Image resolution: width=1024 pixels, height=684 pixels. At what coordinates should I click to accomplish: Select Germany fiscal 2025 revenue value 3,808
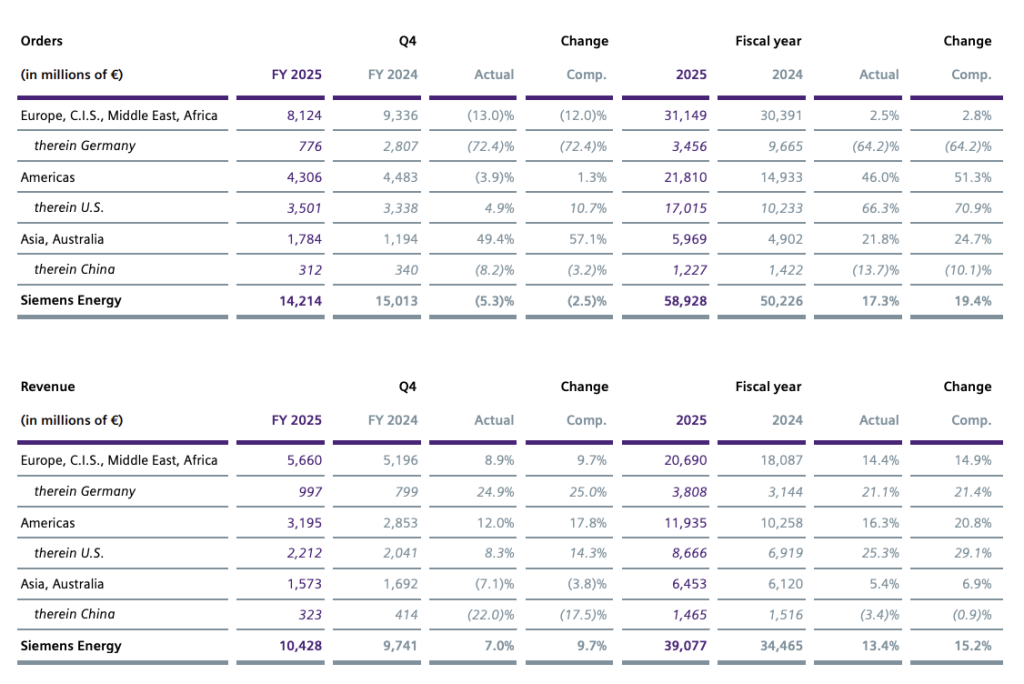(x=688, y=492)
